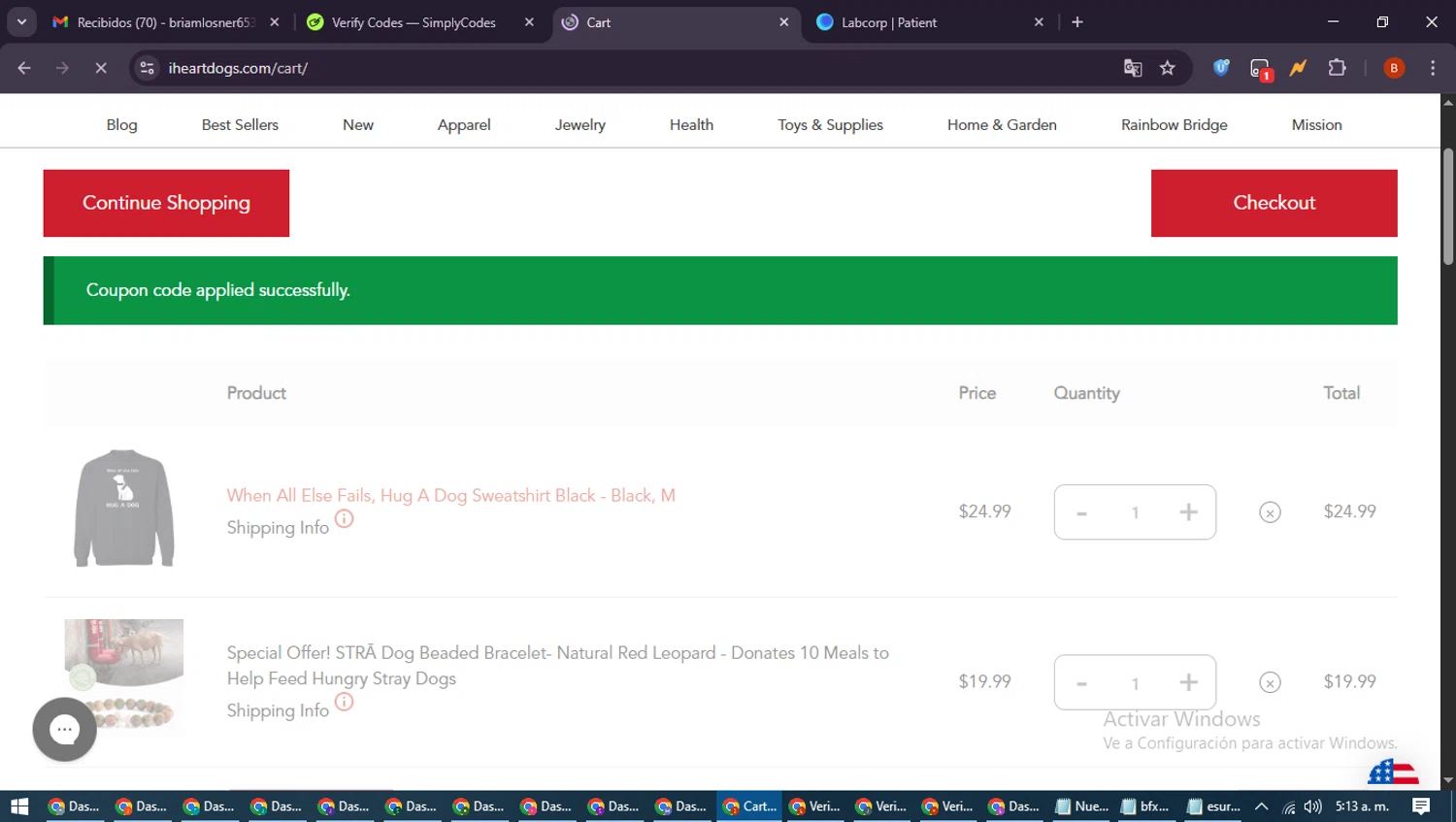Open the volume control
This screenshot has height=822, width=1456.
(x=1313, y=806)
